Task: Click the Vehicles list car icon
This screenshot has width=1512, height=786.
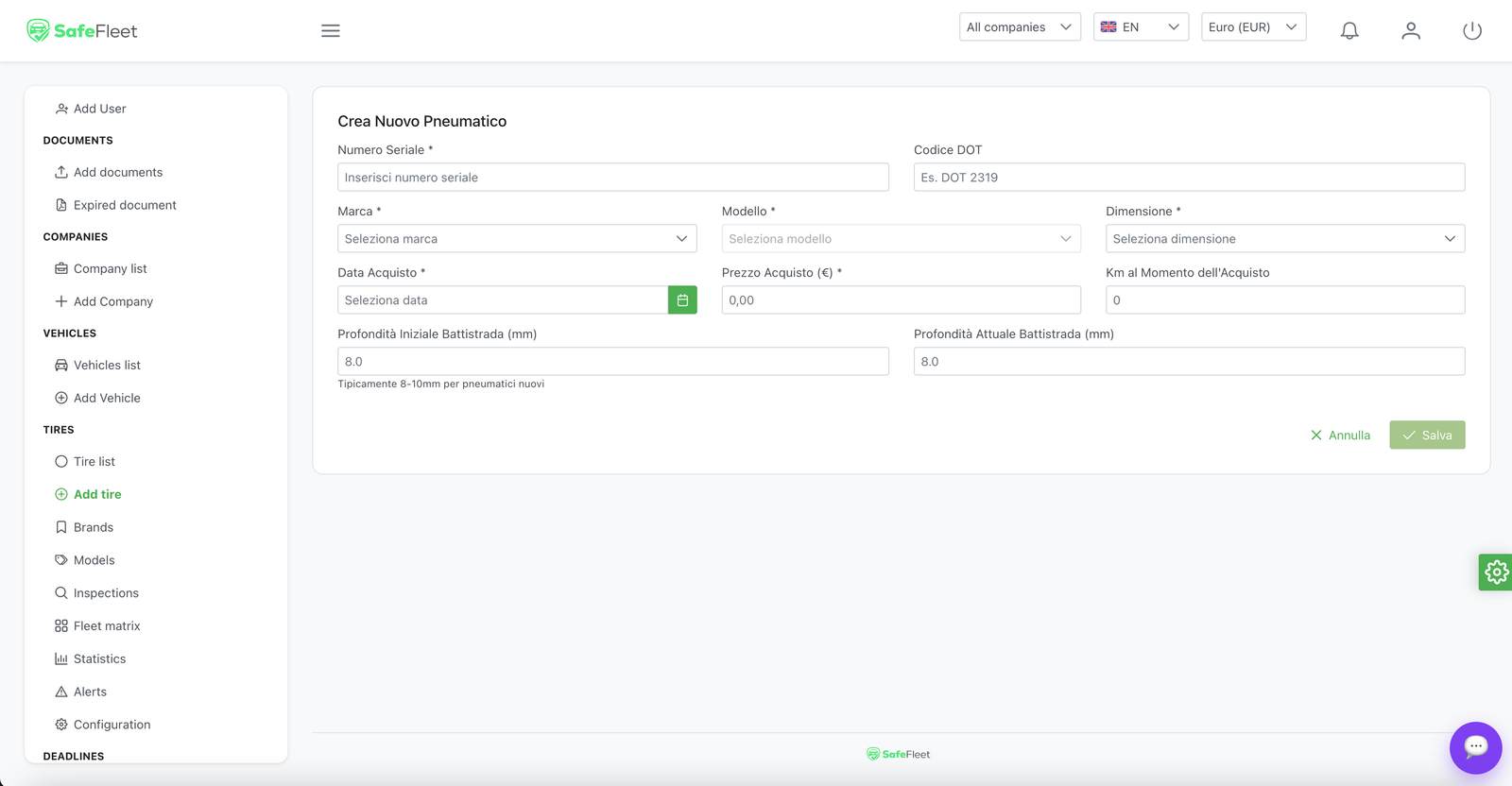Action: (x=61, y=365)
